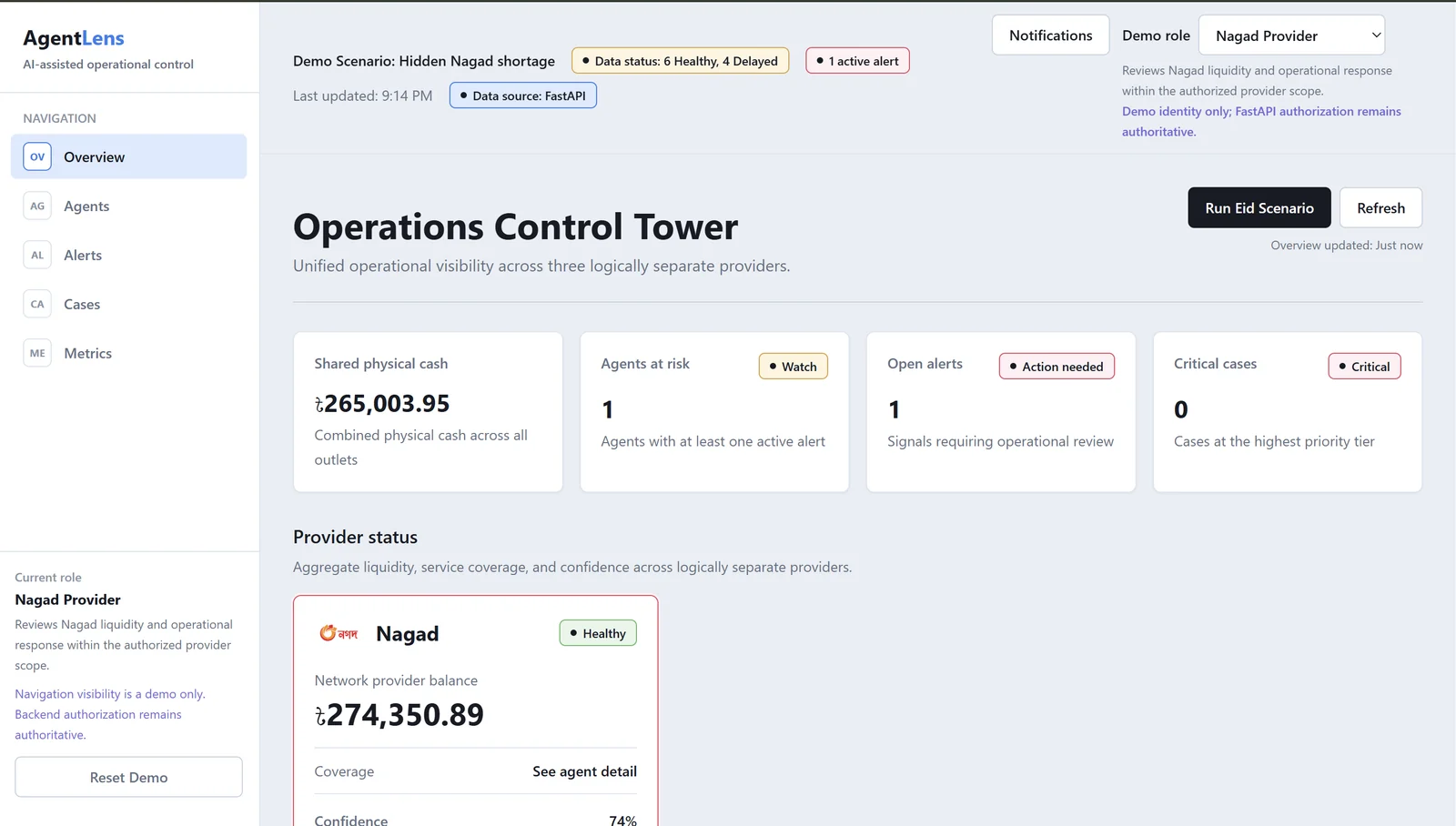
Task: Click the Action needed badge
Action: tap(1057, 367)
